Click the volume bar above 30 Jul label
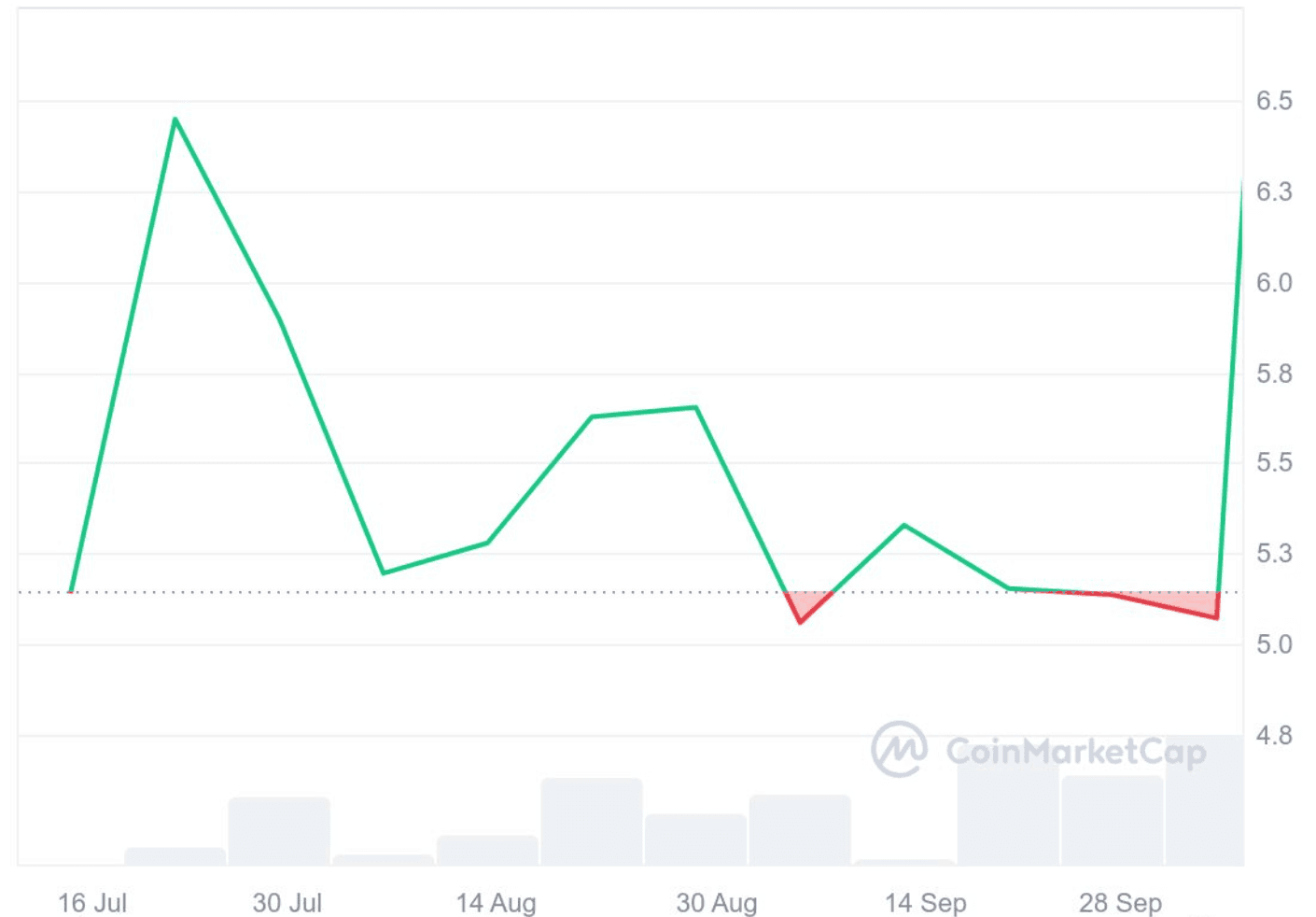The height and width of the screenshot is (917, 1316). tap(279, 830)
